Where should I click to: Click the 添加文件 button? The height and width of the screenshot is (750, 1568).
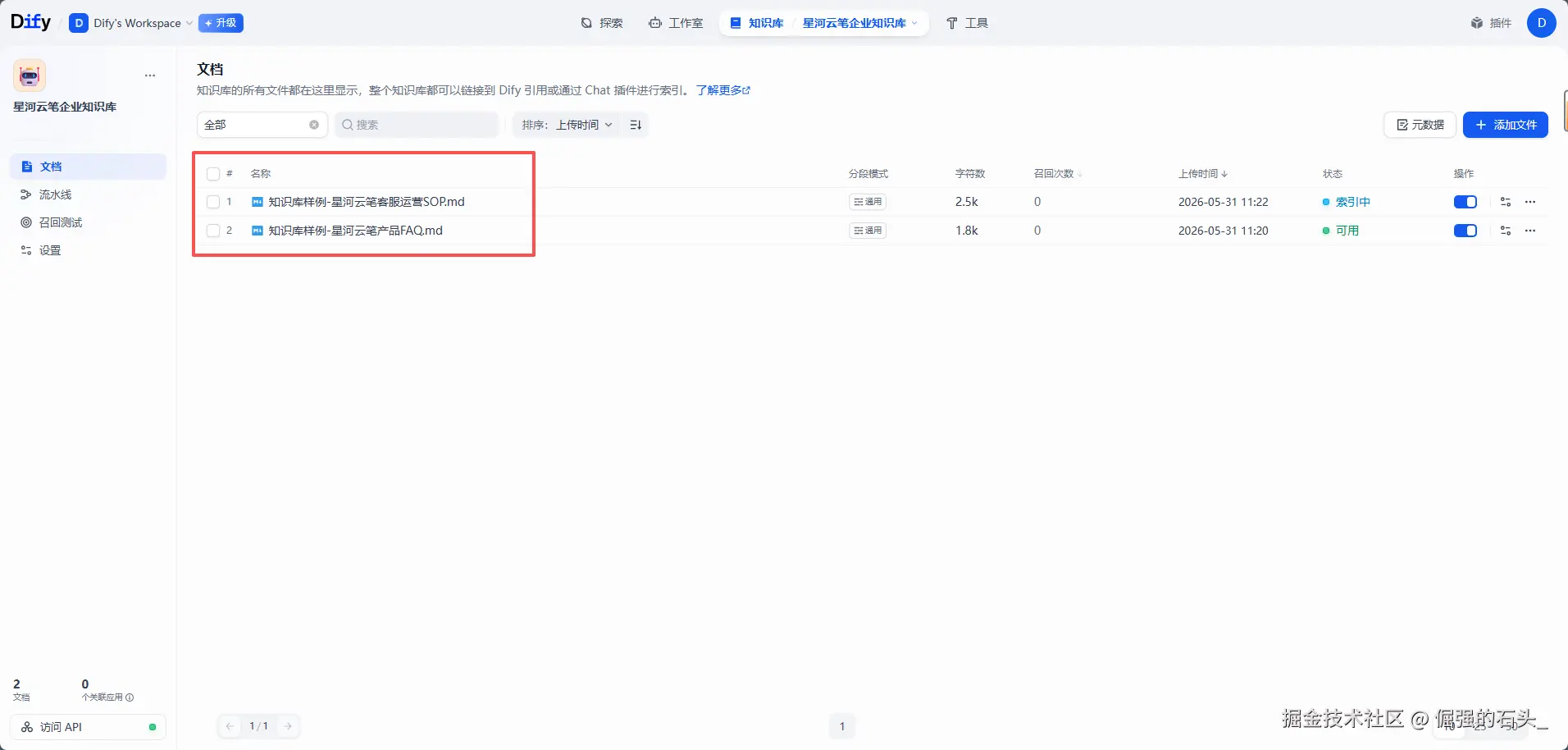coord(1506,125)
